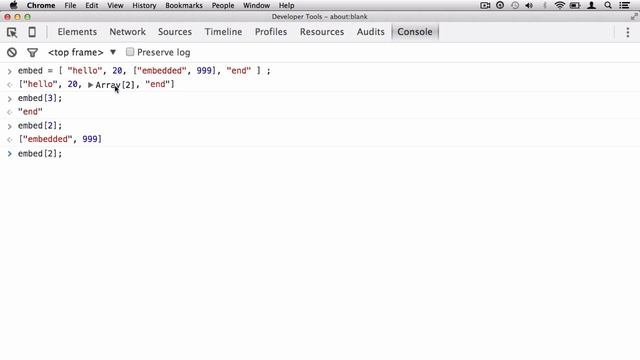Activate the inspect element picker icon
This screenshot has width=640, height=360.
pyautogui.click(x=12, y=32)
